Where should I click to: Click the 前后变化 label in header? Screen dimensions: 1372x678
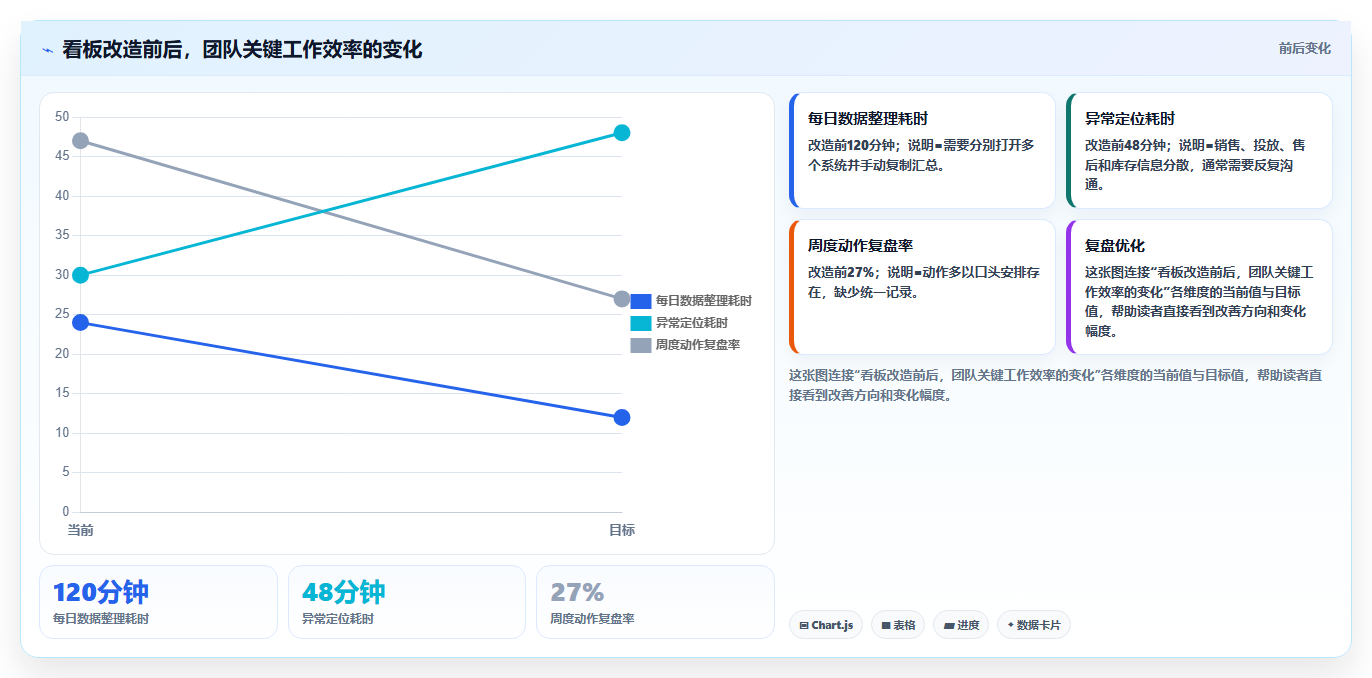[x=1304, y=48]
